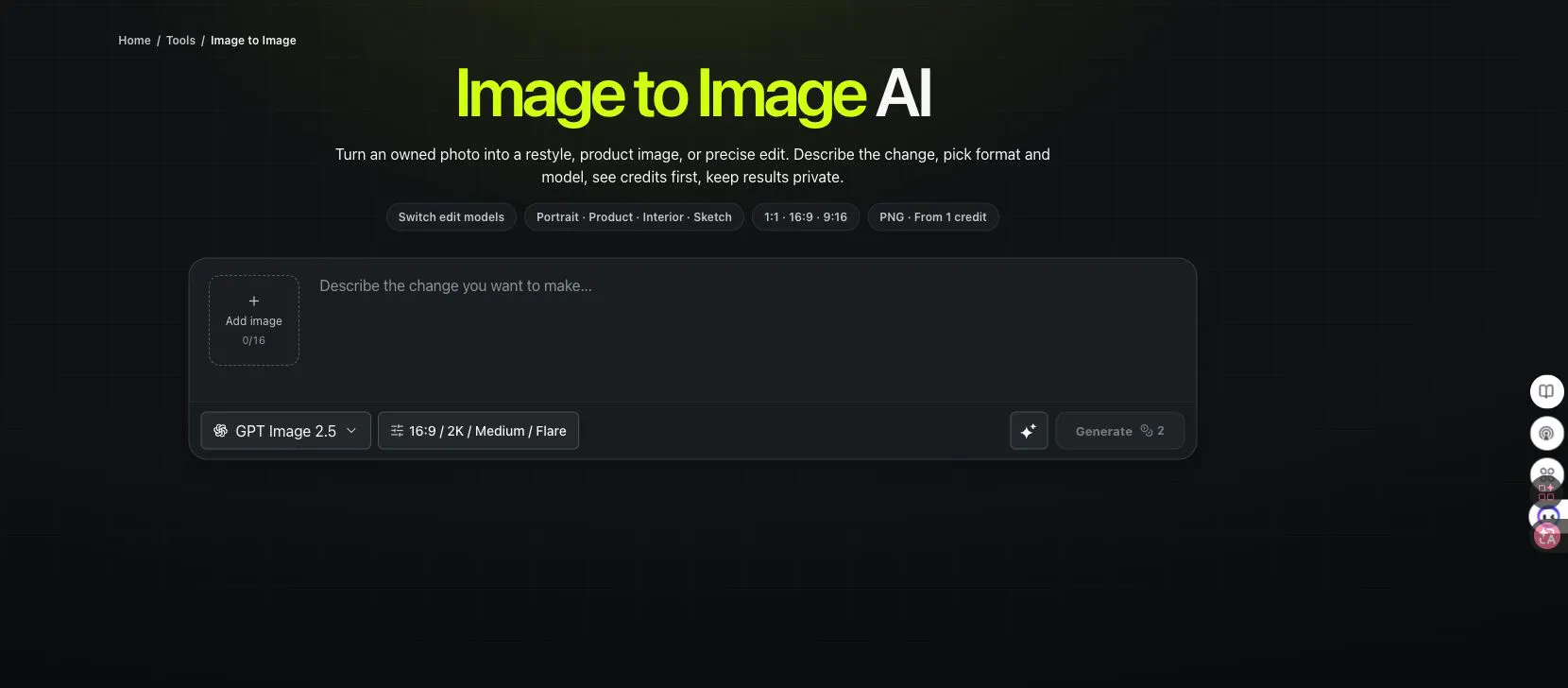Click the description text starting 'Turn an owned photo'
This screenshot has width=1568, height=688.
(692, 165)
